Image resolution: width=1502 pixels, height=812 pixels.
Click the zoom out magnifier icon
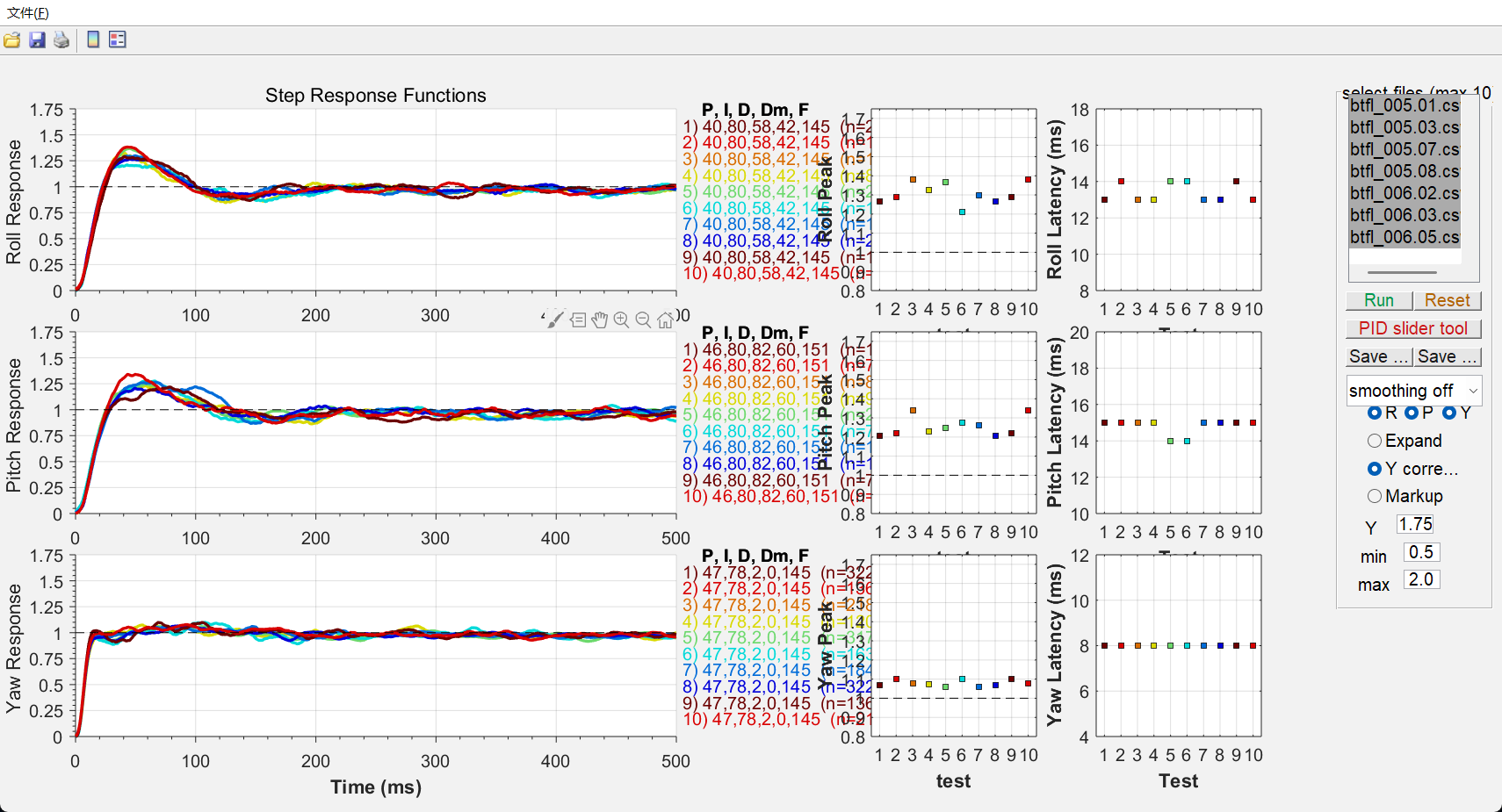(644, 320)
